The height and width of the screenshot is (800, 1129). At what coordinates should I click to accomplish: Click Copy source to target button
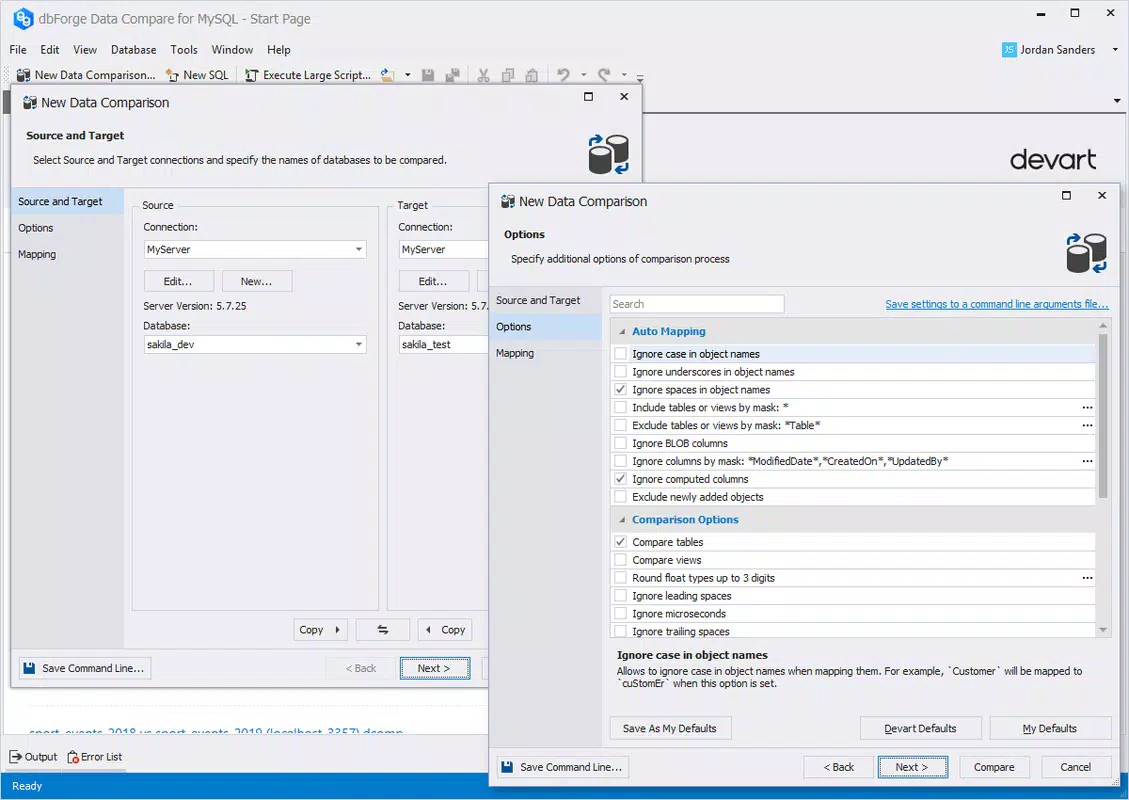click(320, 629)
